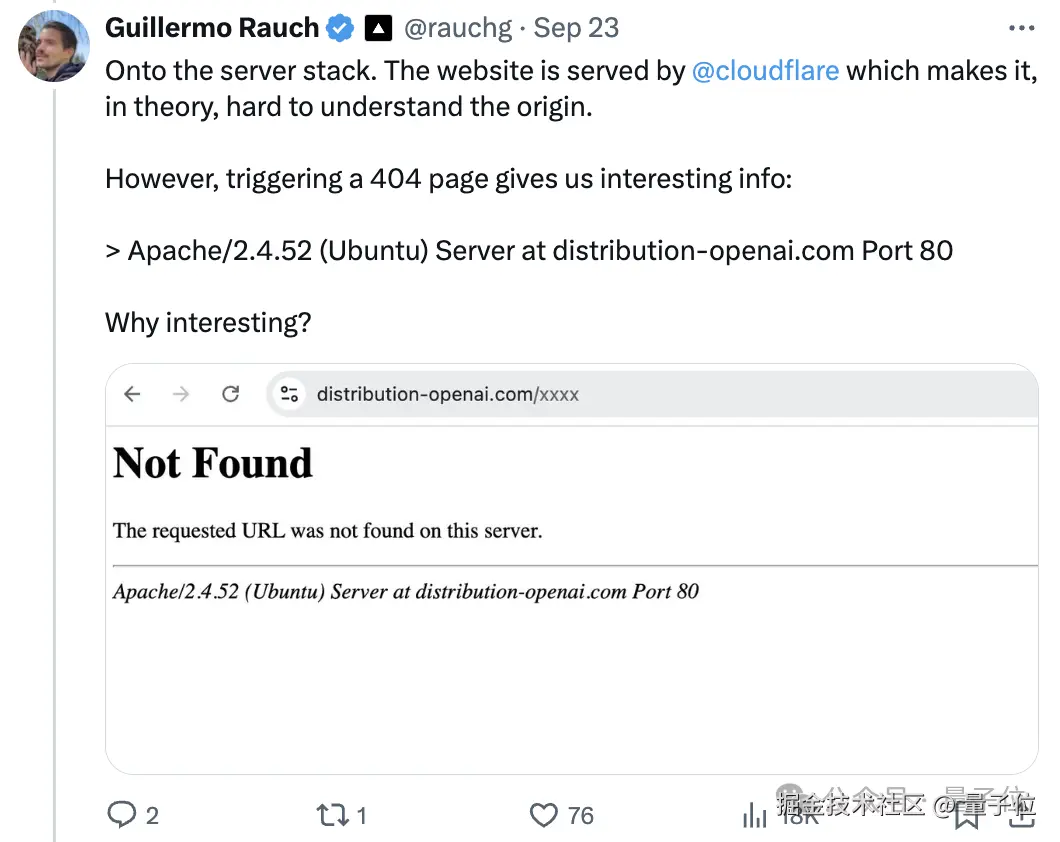The width and height of the screenshot is (1060, 842).
Task: Click the browser forward arrow in screenshot
Action: (181, 394)
